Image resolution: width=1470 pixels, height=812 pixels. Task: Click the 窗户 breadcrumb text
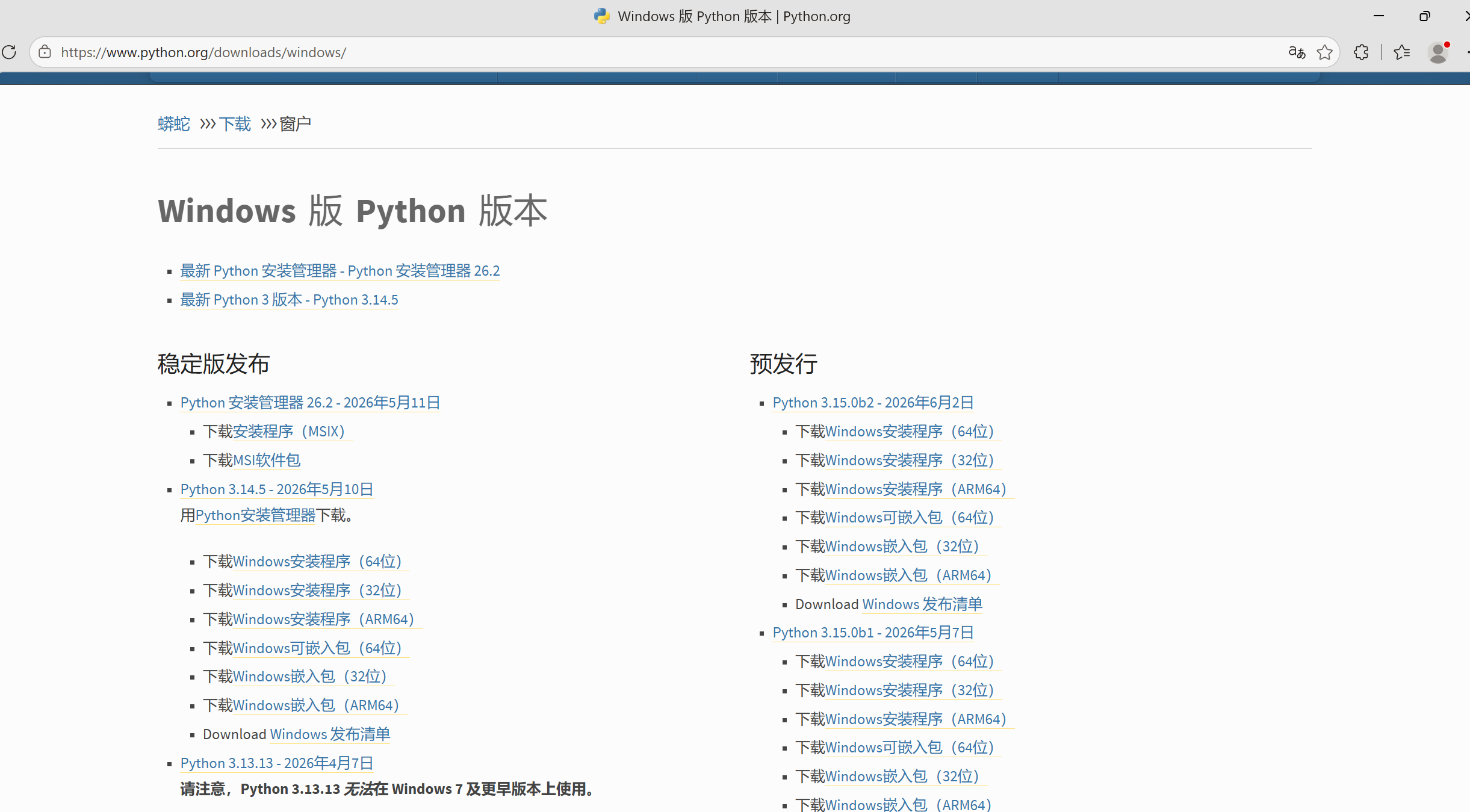(296, 124)
